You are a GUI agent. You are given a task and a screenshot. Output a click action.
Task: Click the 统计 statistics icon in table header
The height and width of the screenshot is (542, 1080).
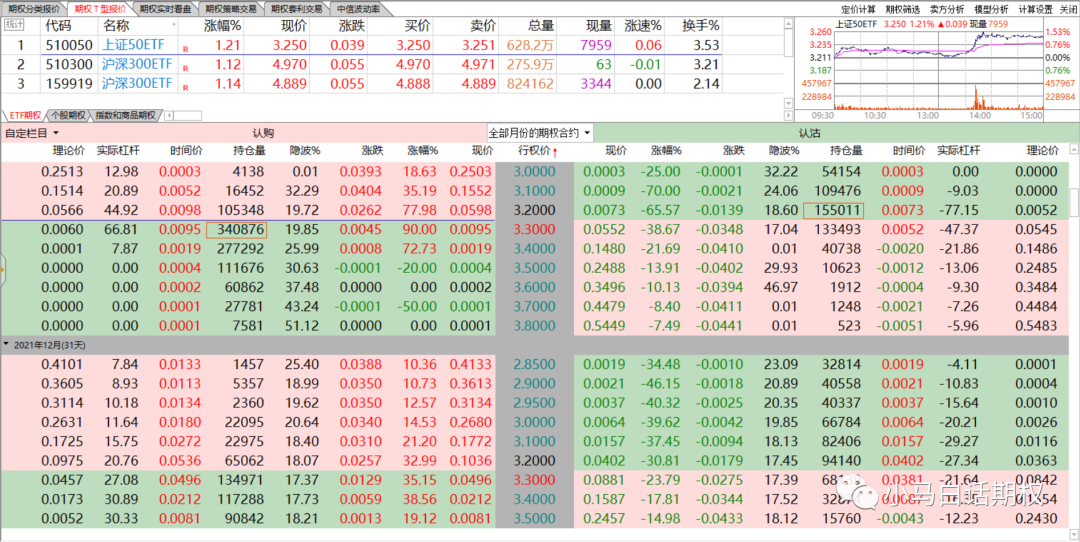[x=14, y=24]
